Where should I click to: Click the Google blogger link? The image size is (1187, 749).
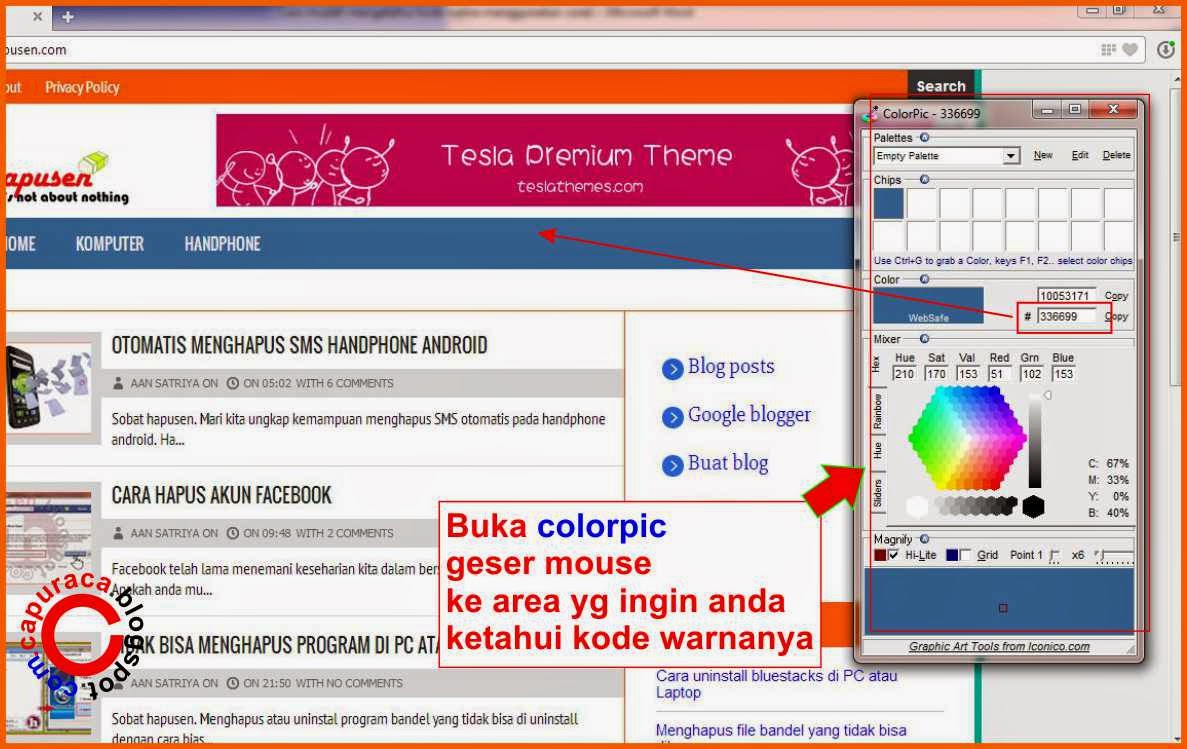(x=749, y=415)
